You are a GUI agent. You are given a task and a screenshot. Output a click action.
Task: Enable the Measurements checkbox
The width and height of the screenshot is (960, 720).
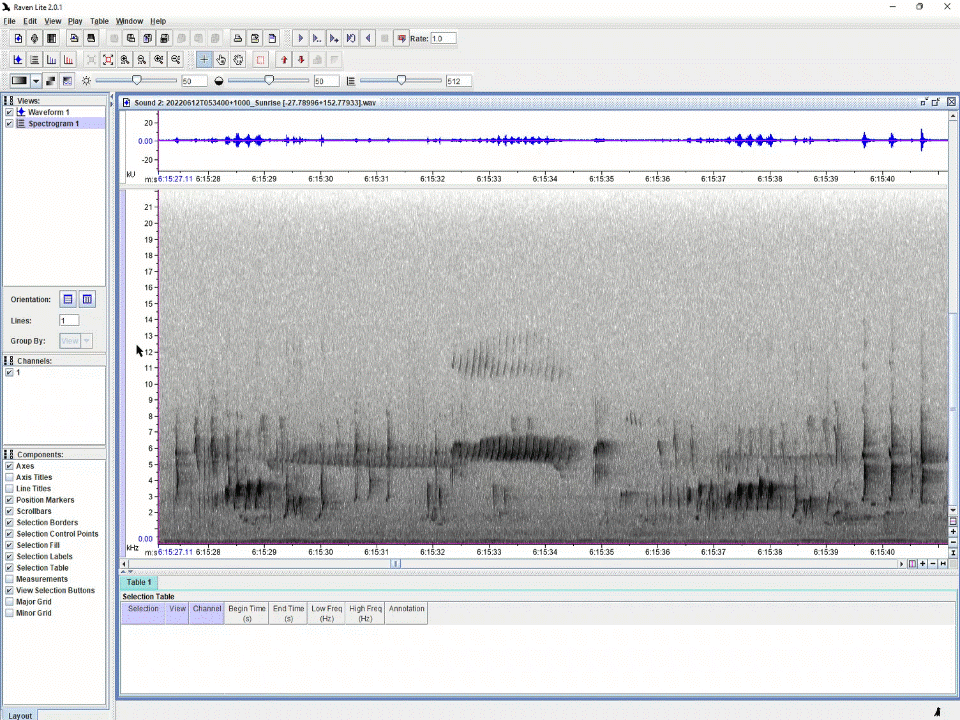pyautogui.click(x=9, y=579)
